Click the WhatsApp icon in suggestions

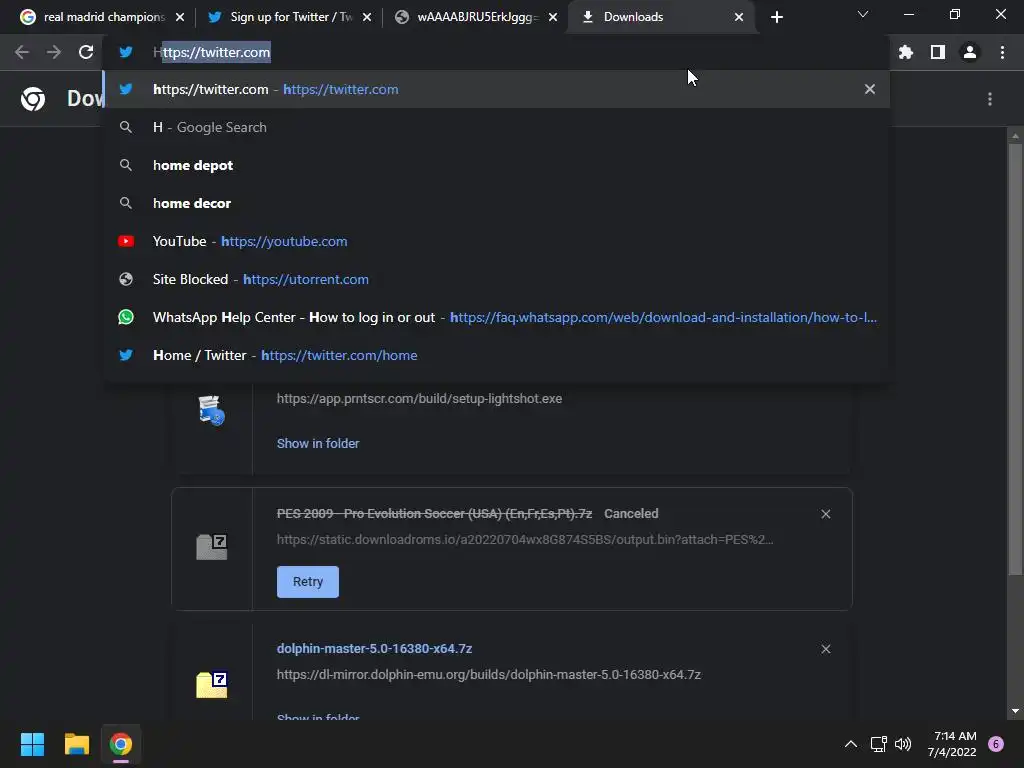pyautogui.click(x=126, y=317)
